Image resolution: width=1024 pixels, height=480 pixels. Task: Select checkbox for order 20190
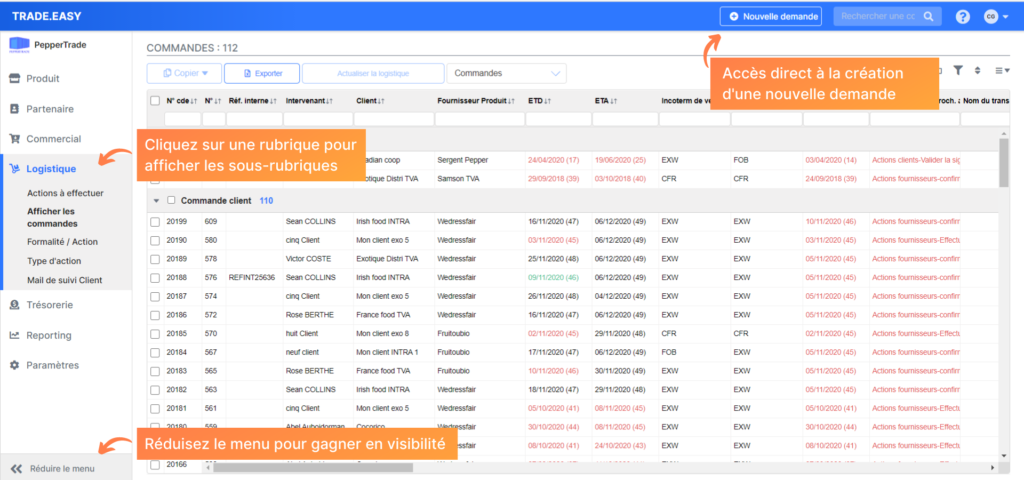click(x=155, y=240)
